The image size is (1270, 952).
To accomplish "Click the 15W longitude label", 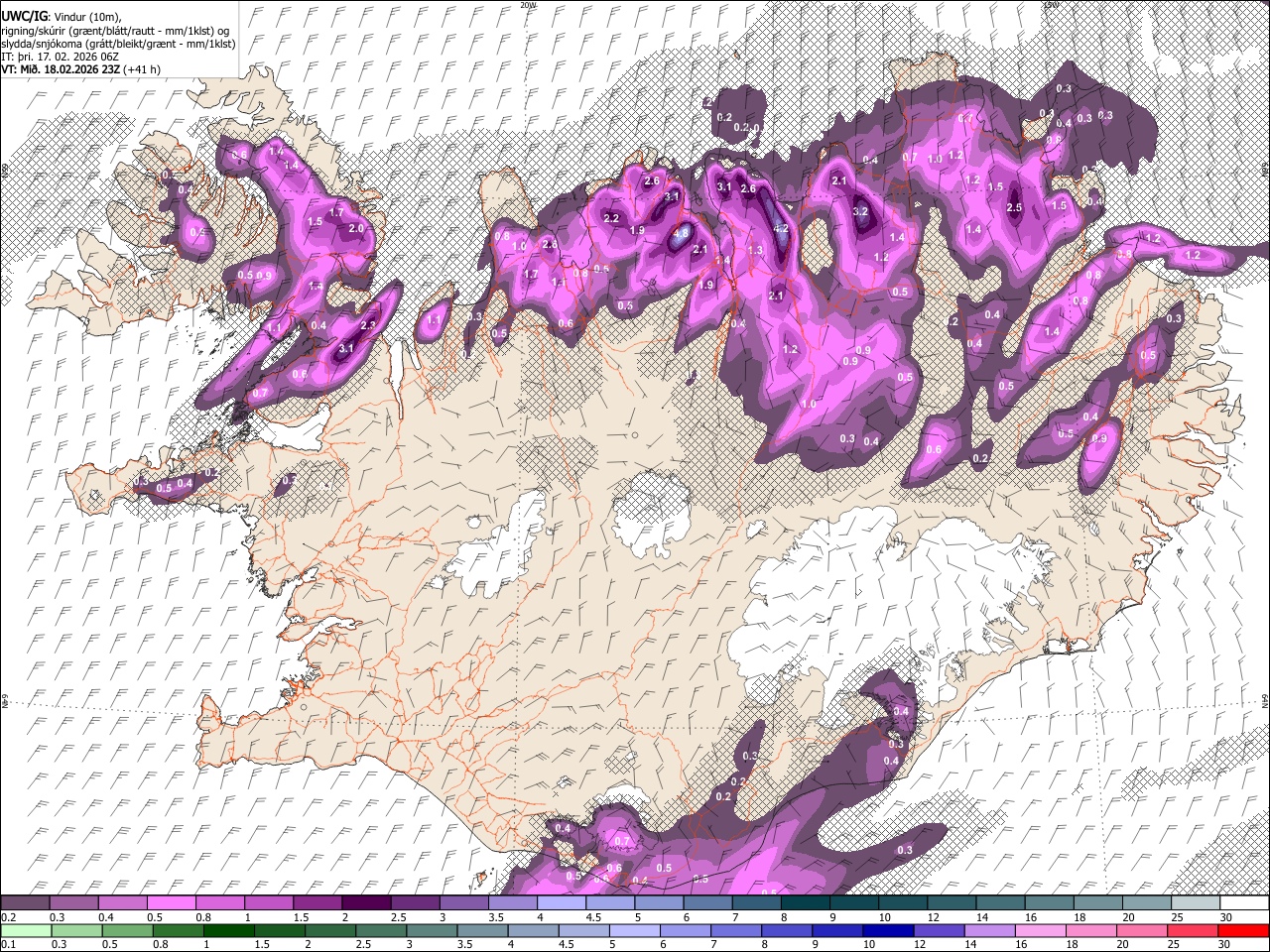I will (1052, 5).
